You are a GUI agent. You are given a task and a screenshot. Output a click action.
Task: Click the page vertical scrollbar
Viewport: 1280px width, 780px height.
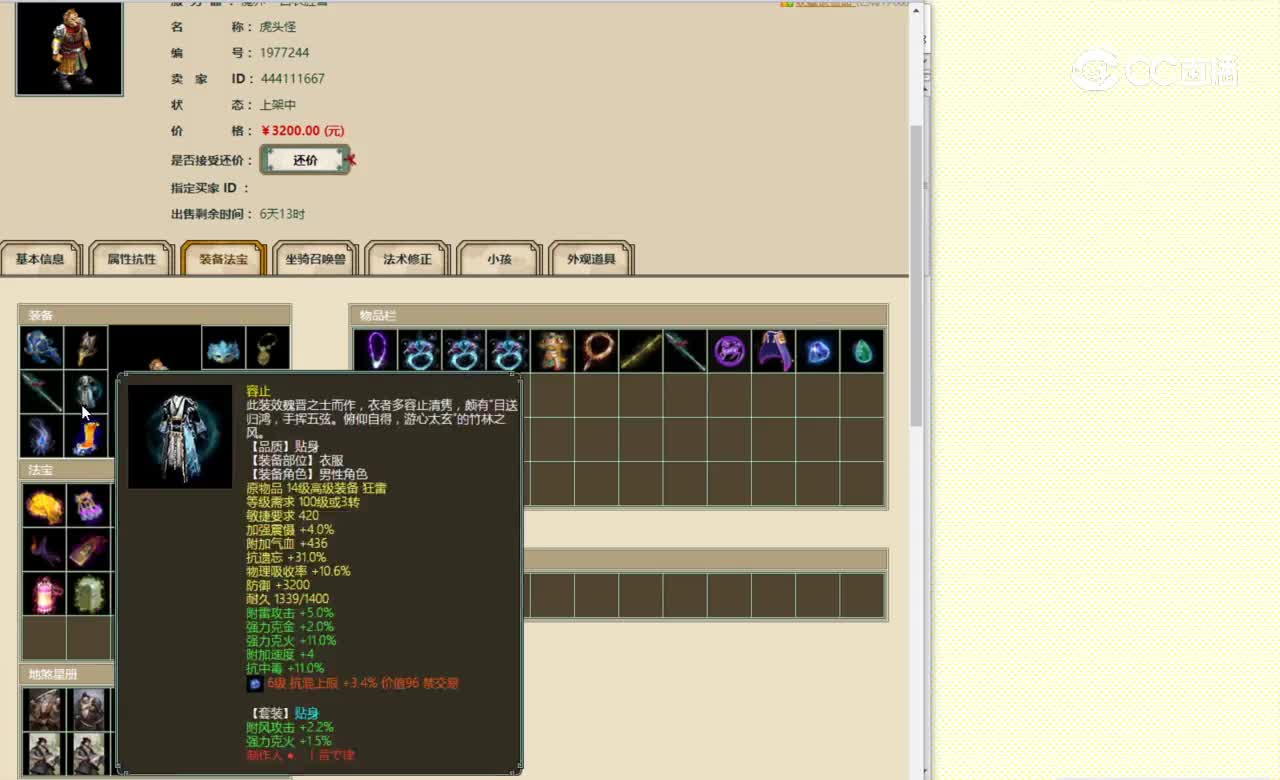point(916,275)
